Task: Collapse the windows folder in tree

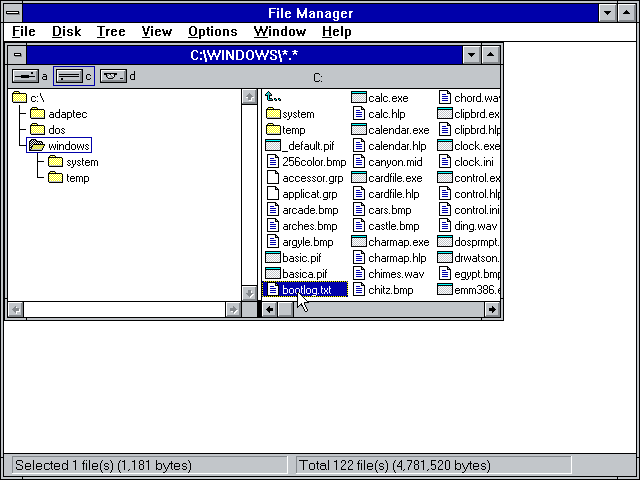Action: tap(38, 146)
